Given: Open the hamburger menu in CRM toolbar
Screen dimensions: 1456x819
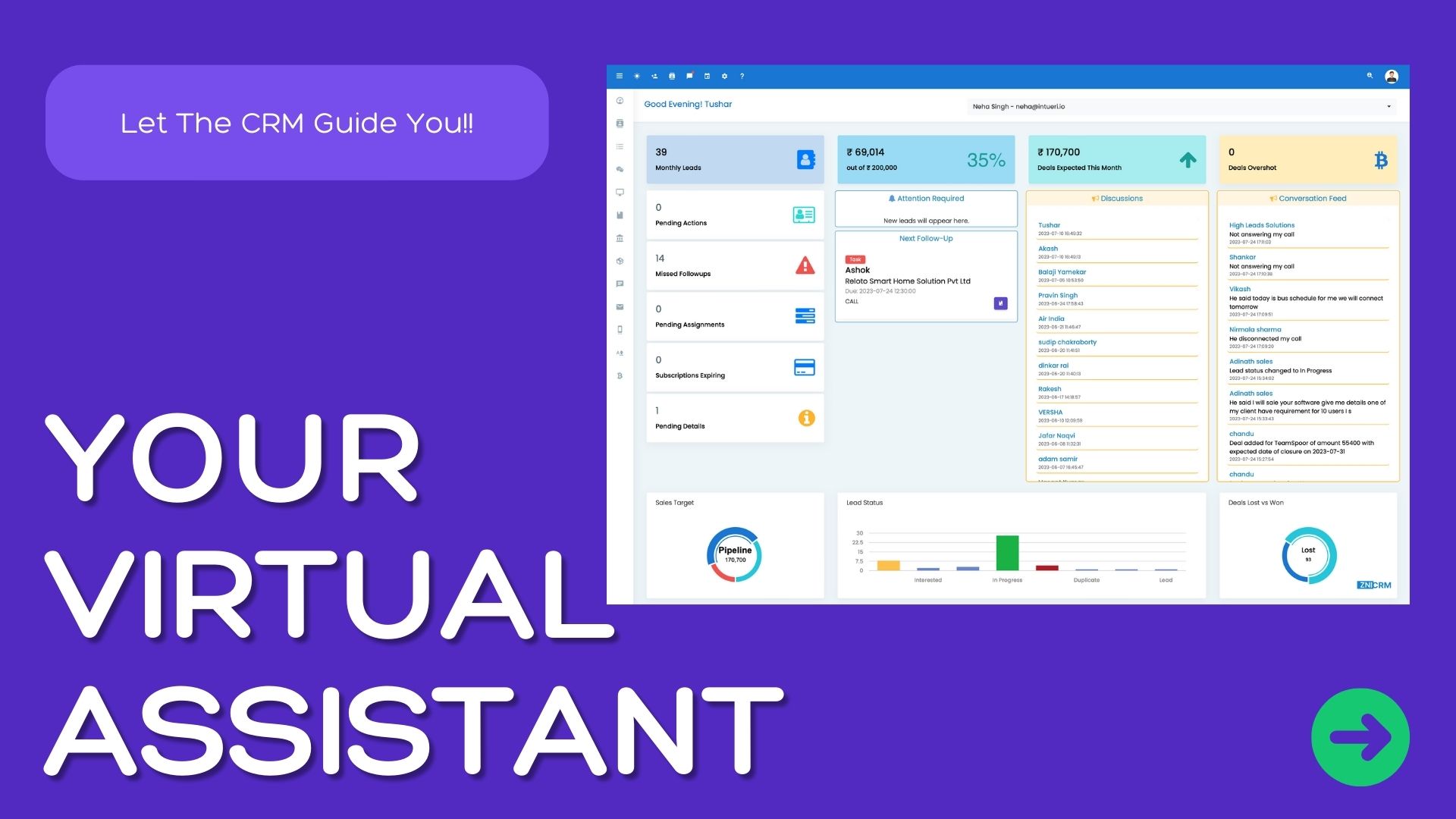Looking at the screenshot, I should tap(619, 76).
